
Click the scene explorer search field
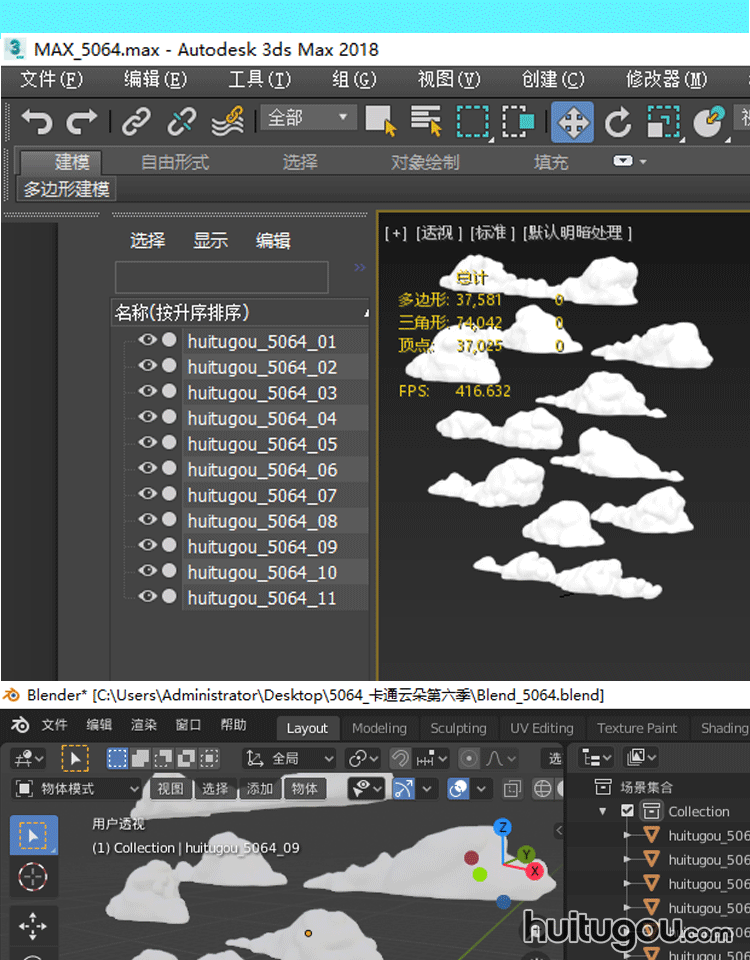(x=221, y=277)
